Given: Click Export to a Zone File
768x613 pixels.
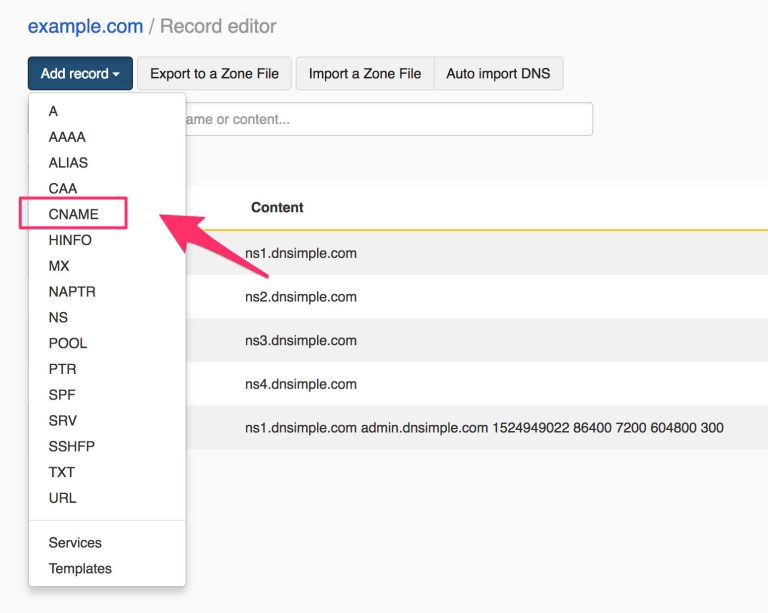Looking at the screenshot, I should tap(214, 74).
